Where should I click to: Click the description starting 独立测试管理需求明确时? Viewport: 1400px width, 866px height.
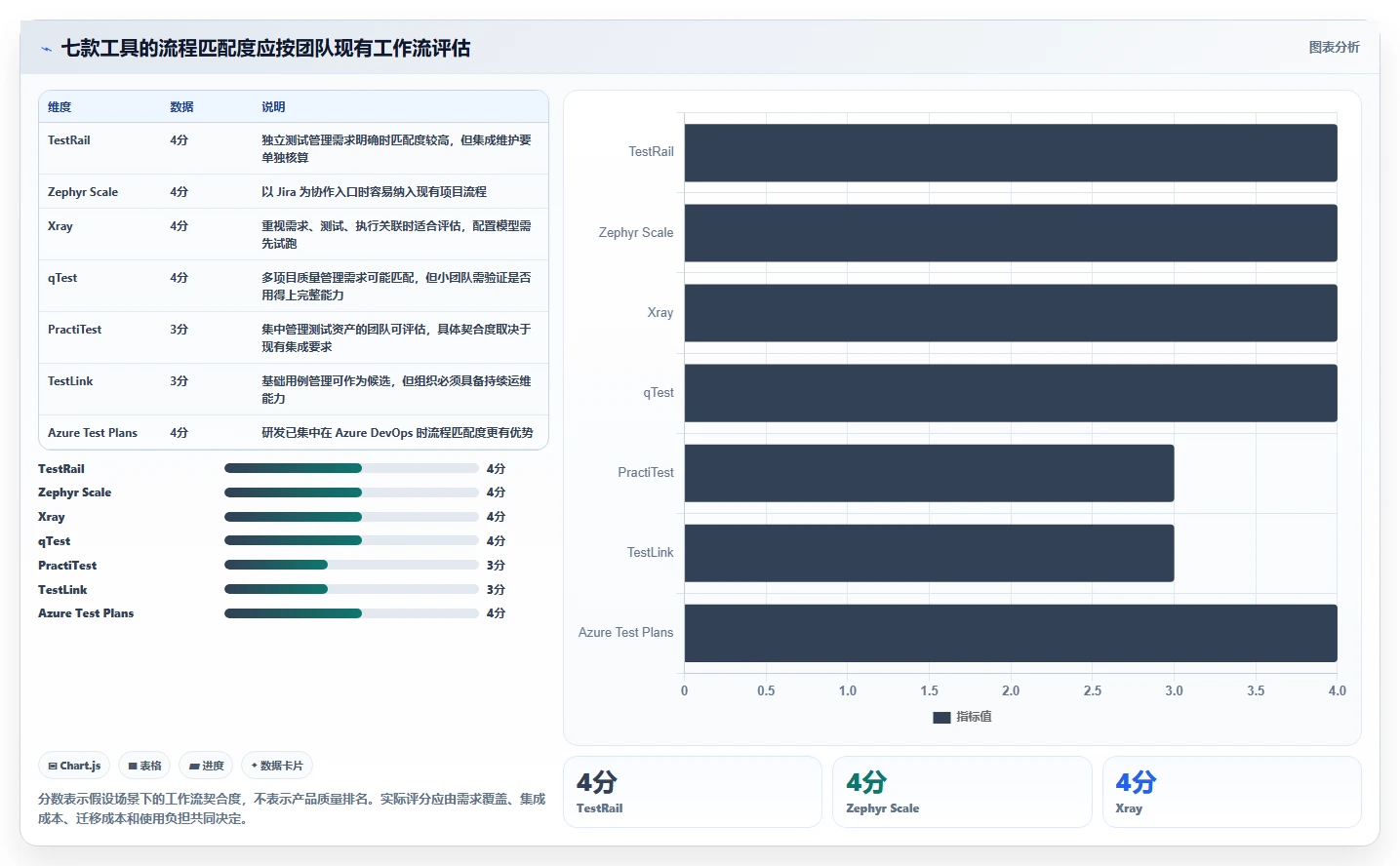(396, 149)
